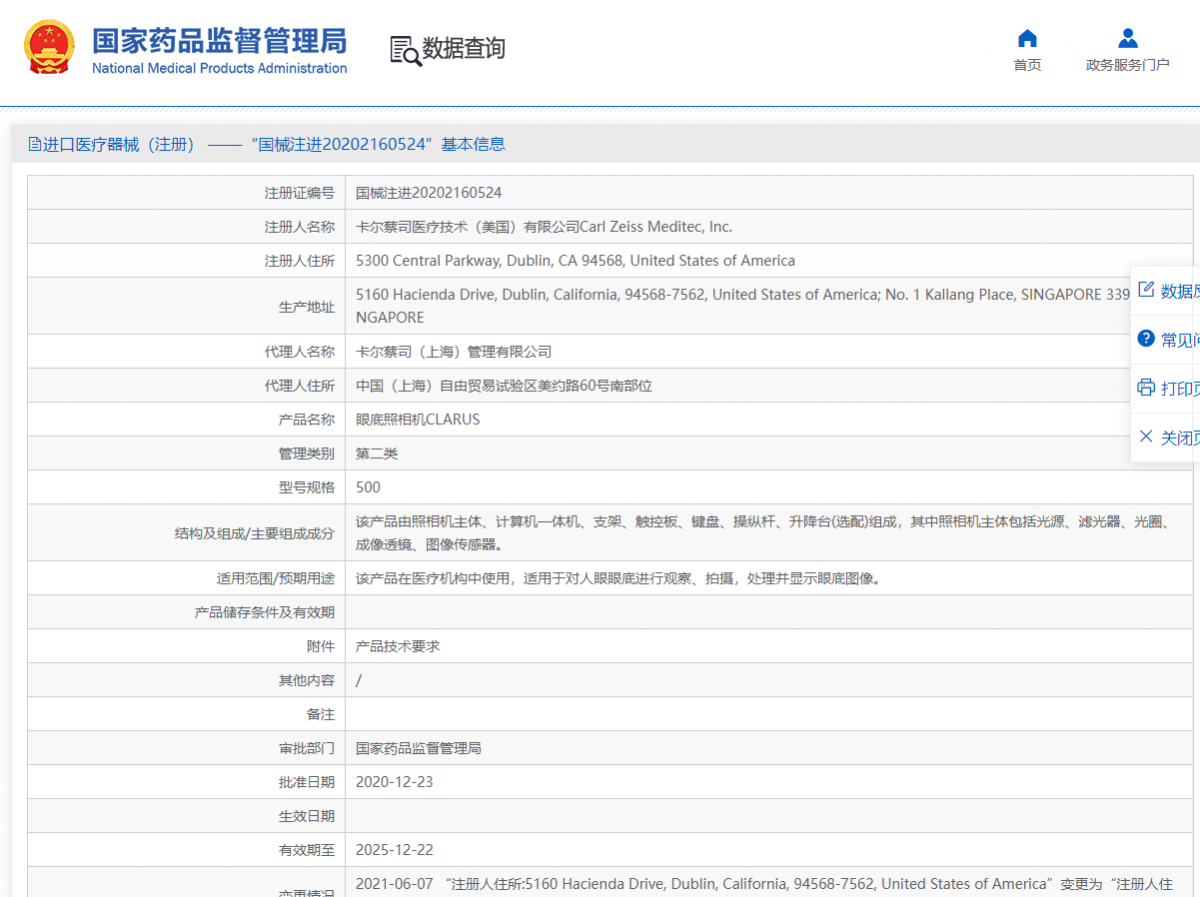
Task: Click the 首页 house icon
Action: tap(1027, 39)
